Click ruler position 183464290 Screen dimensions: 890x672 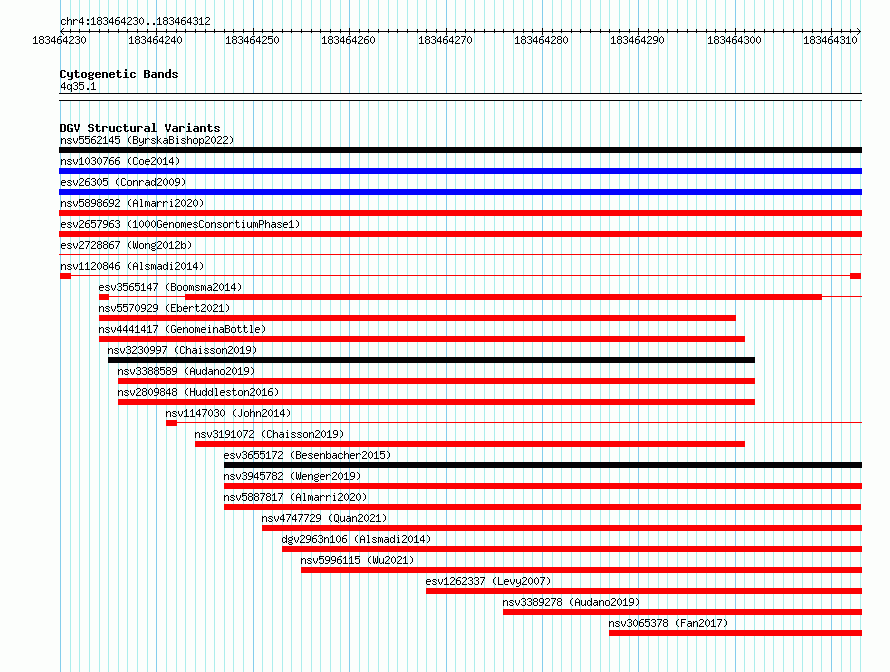(637, 40)
